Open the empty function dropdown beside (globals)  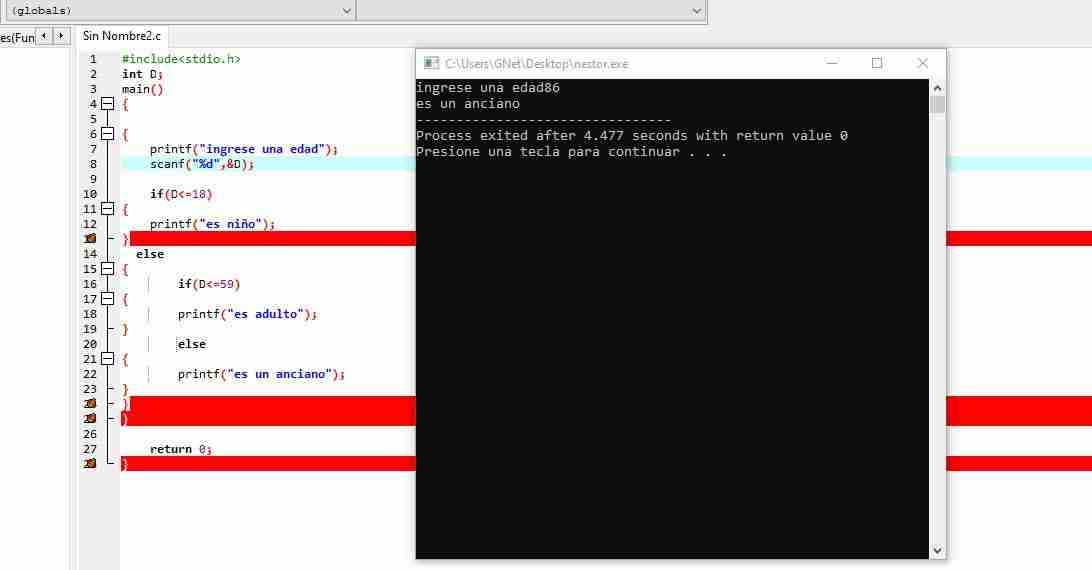(531, 10)
